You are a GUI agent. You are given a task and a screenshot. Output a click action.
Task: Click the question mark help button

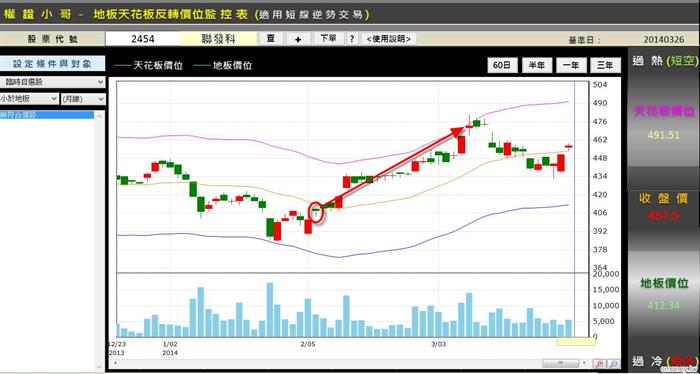click(x=352, y=39)
